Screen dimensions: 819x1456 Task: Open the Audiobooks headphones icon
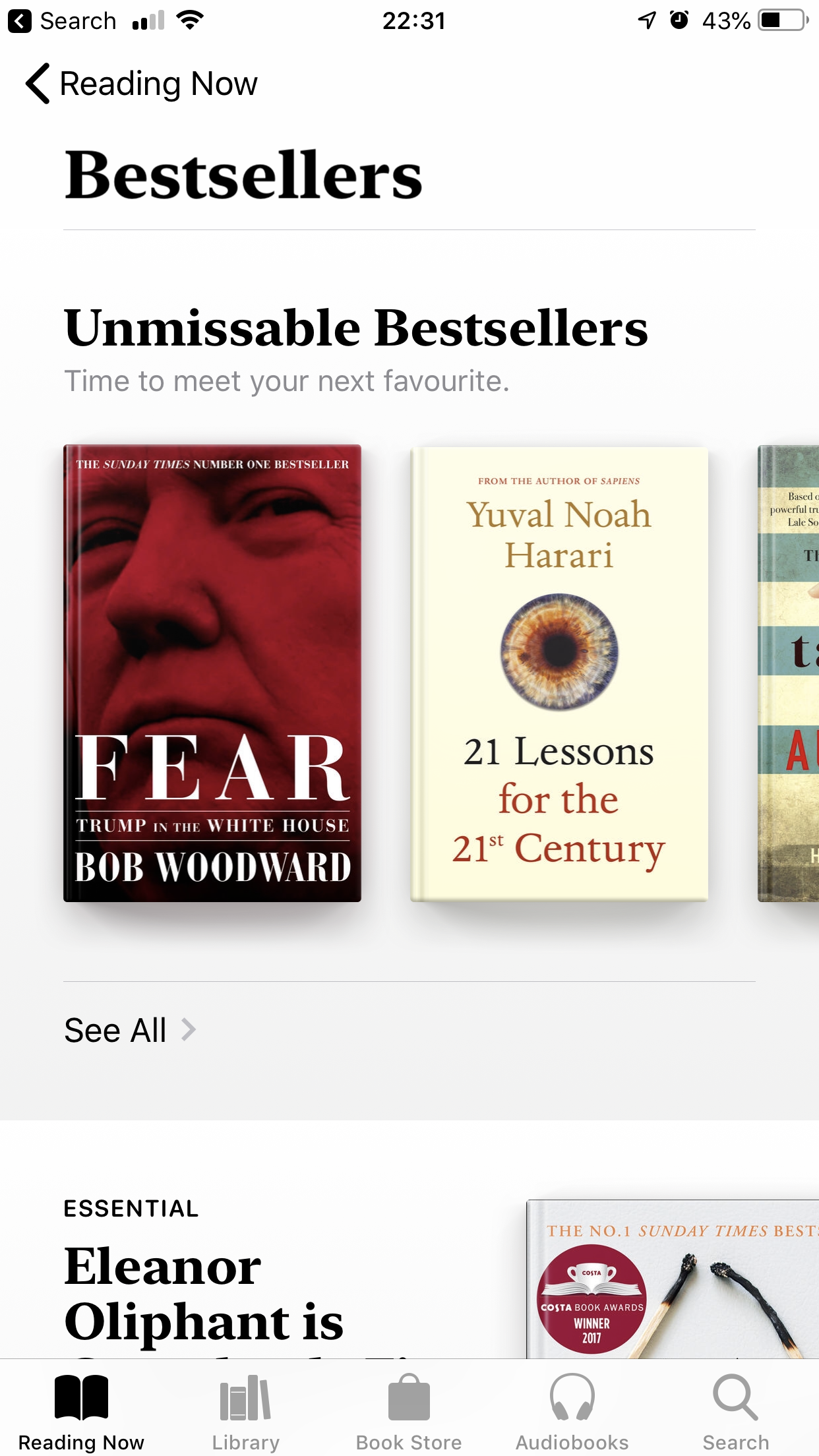[x=572, y=1397]
